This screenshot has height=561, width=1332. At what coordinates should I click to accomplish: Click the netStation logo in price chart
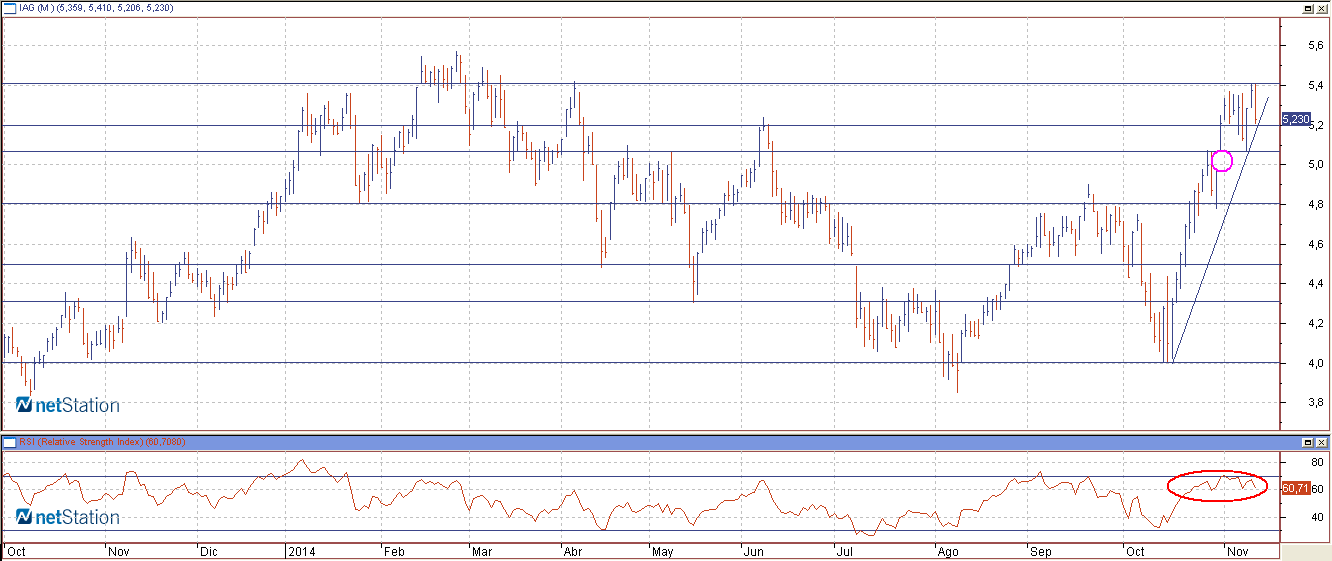(67, 405)
